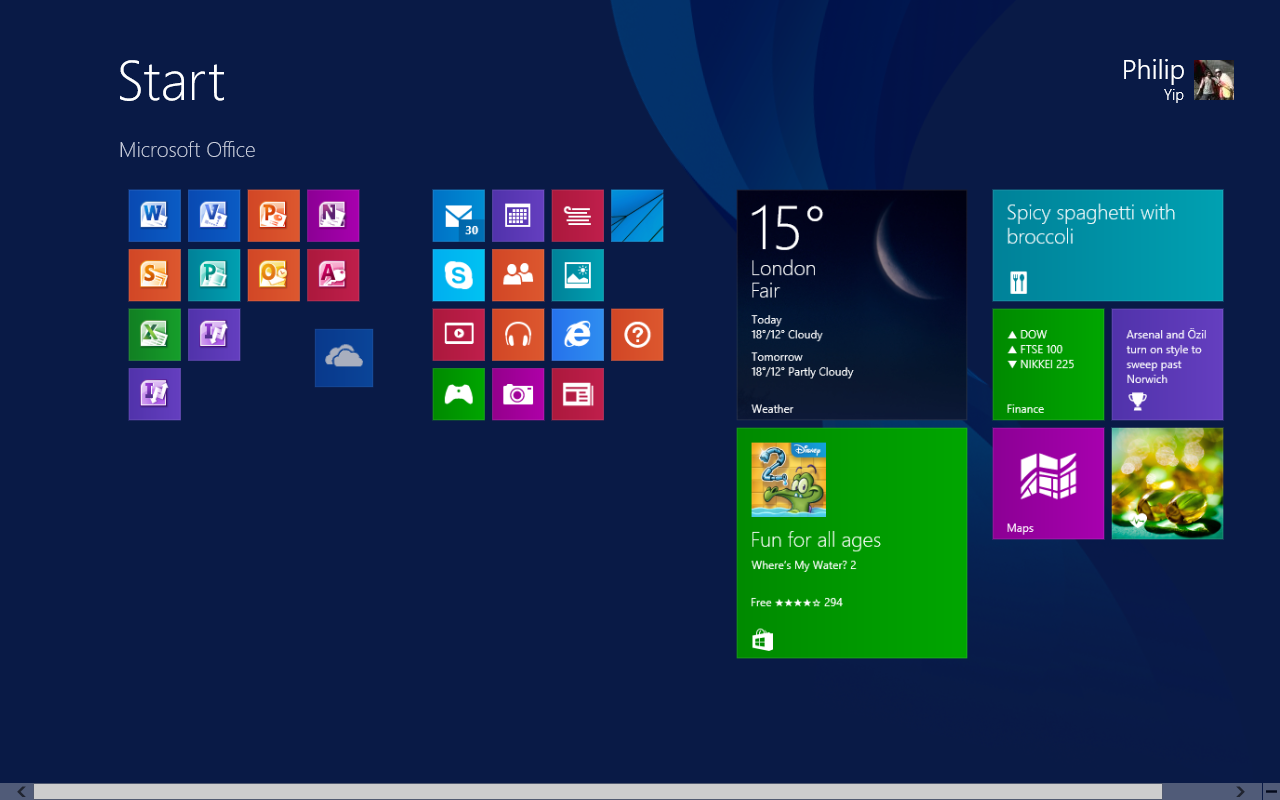Open the Health & Fitness photo tile

point(1167,484)
